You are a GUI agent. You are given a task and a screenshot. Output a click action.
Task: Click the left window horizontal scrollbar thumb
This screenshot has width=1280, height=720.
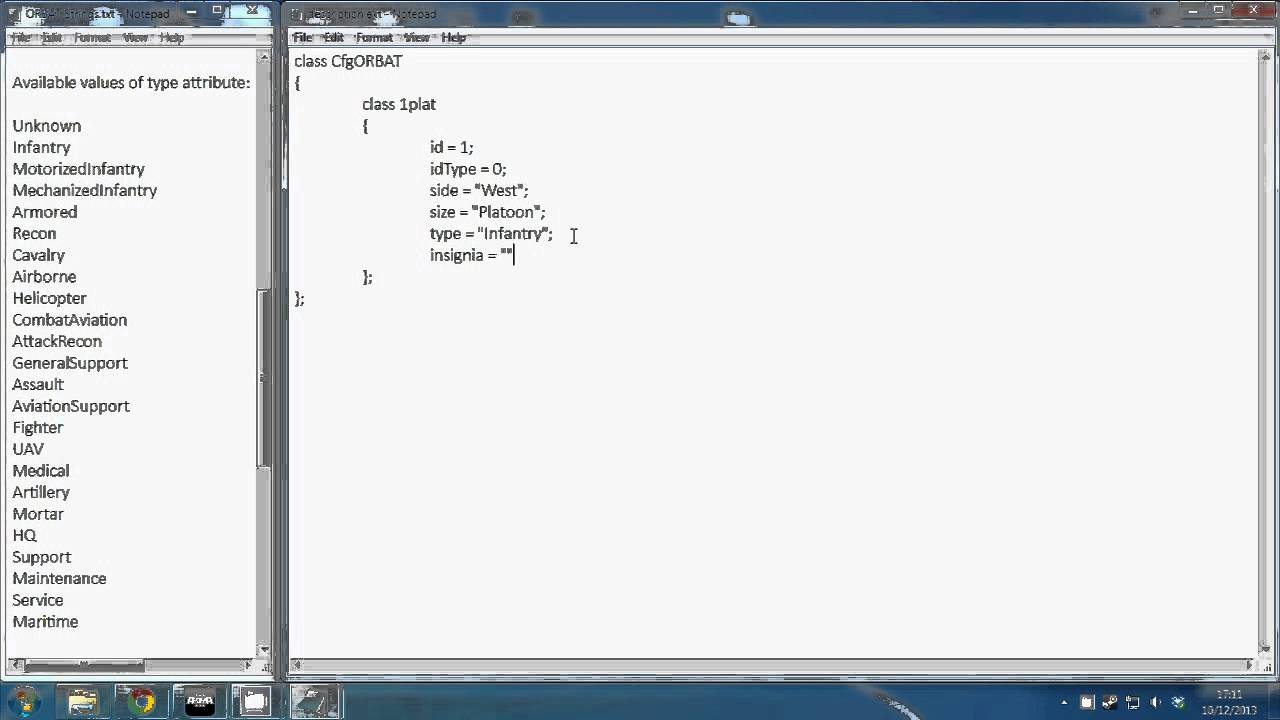click(85, 665)
